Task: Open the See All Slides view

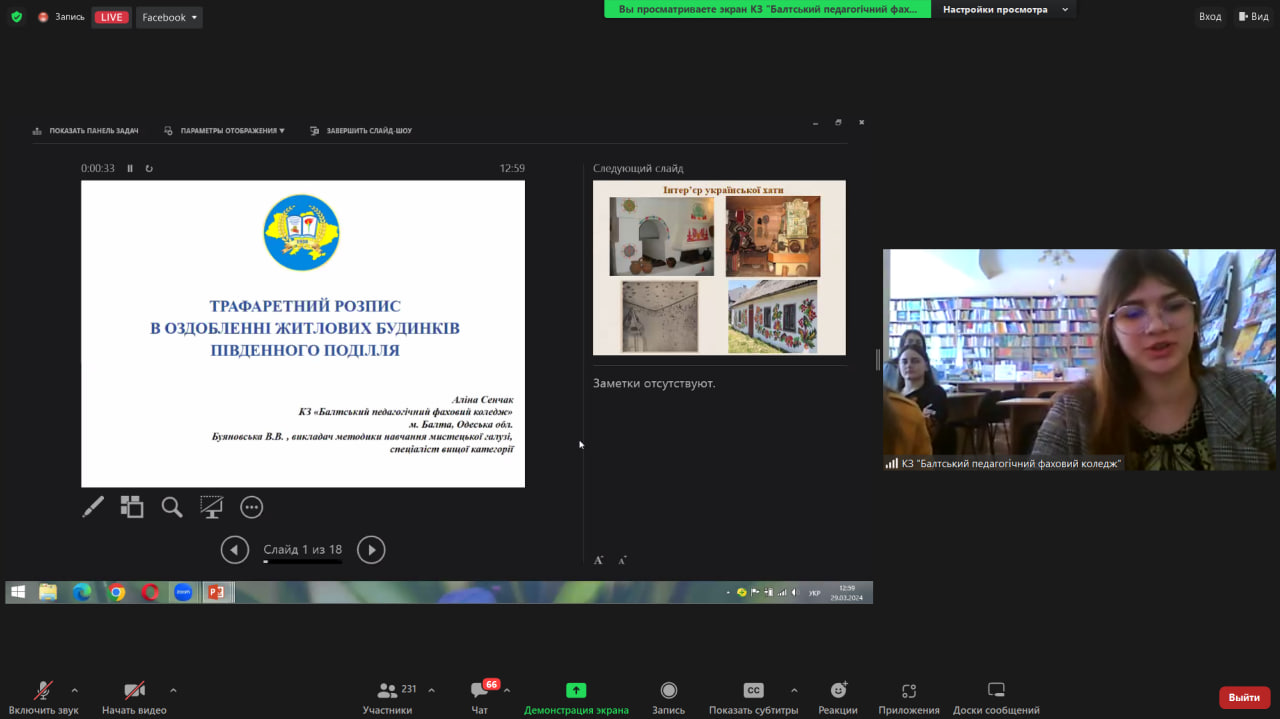Action: tap(131, 507)
